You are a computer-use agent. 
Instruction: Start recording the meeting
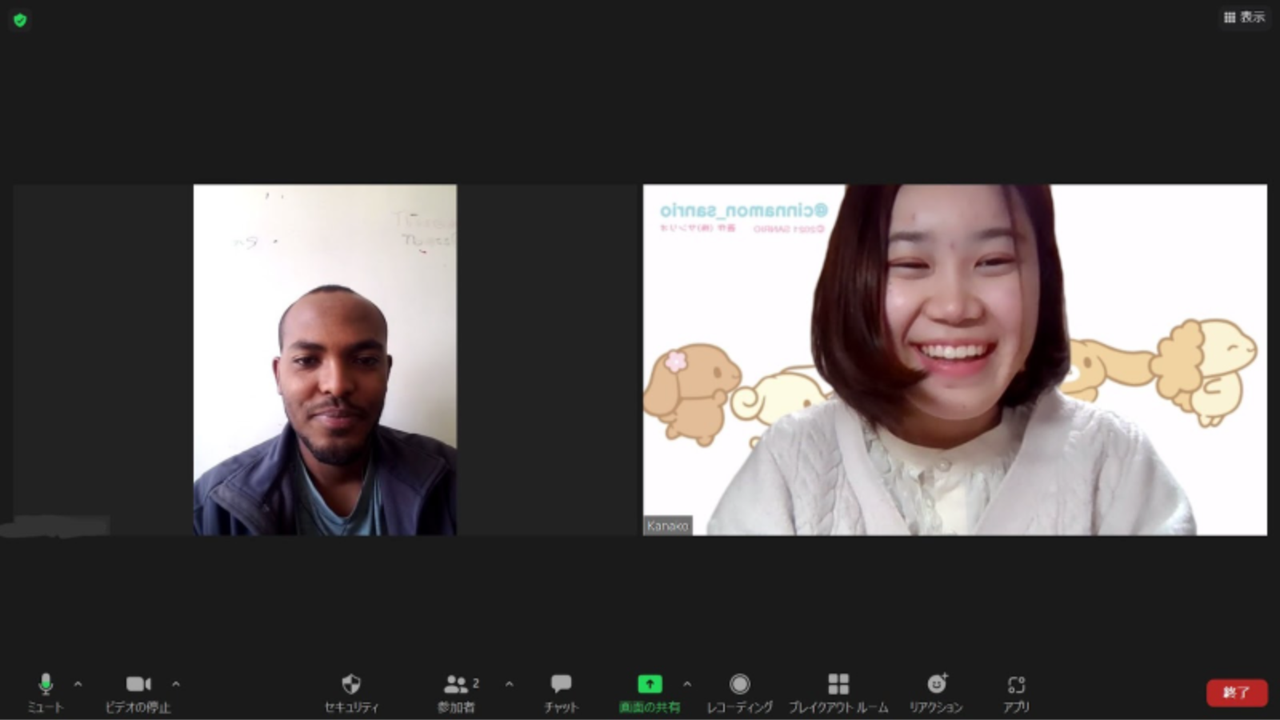(739, 693)
